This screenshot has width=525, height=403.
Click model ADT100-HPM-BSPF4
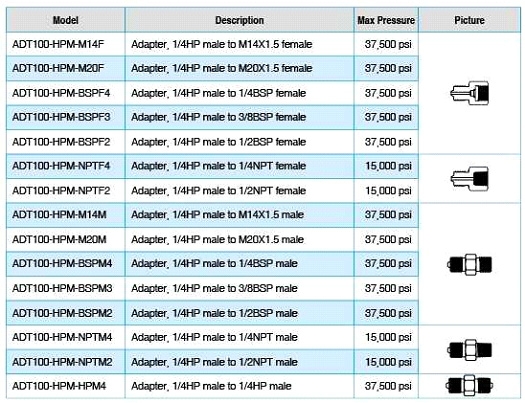click(x=61, y=93)
